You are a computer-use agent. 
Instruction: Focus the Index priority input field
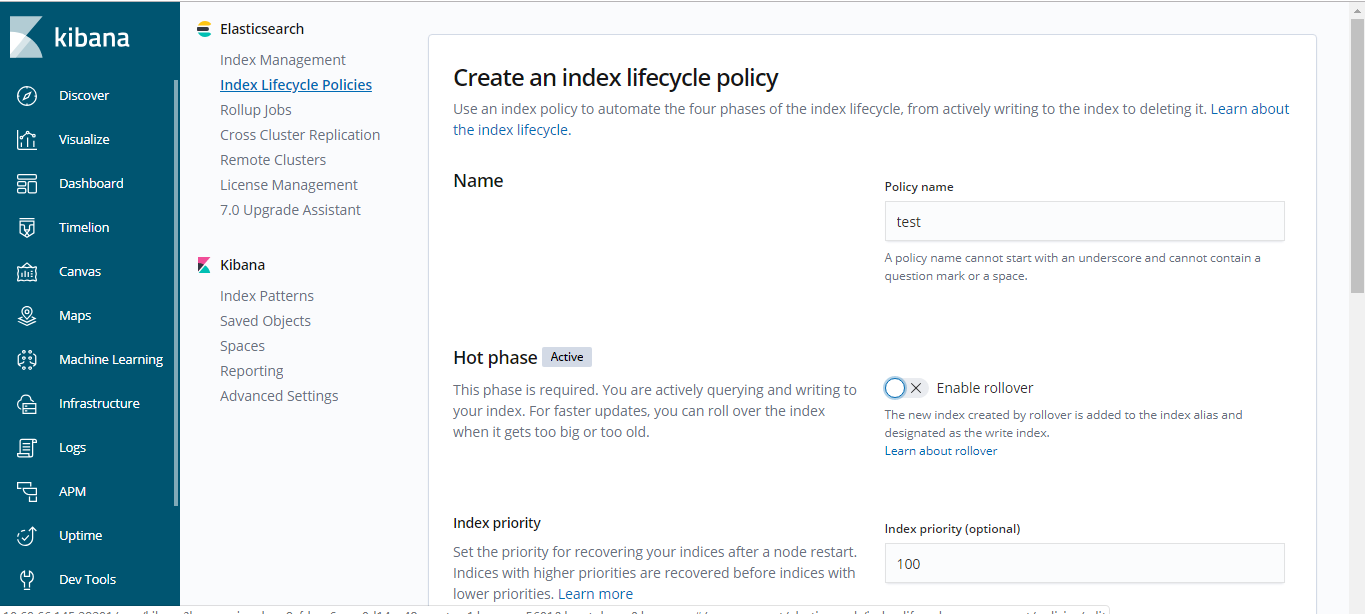pos(1084,564)
